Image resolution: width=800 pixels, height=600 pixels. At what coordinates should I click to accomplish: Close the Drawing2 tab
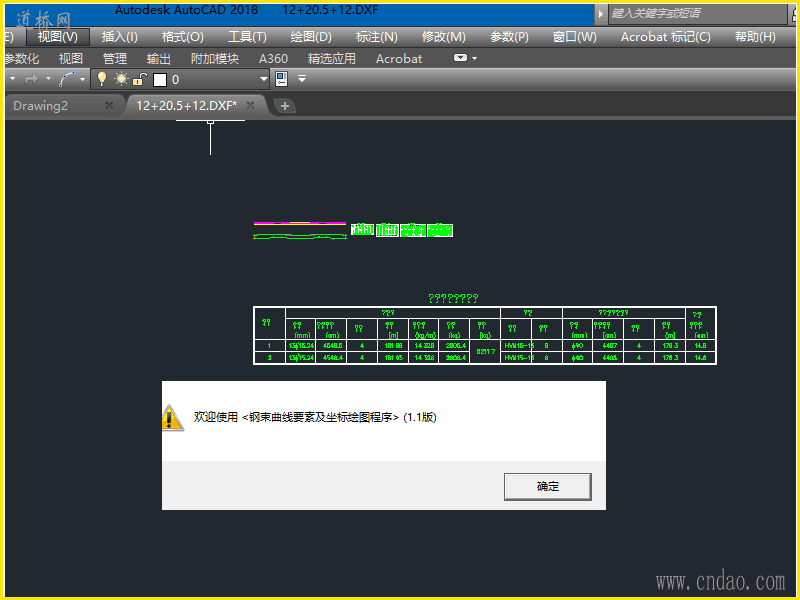click(x=109, y=105)
